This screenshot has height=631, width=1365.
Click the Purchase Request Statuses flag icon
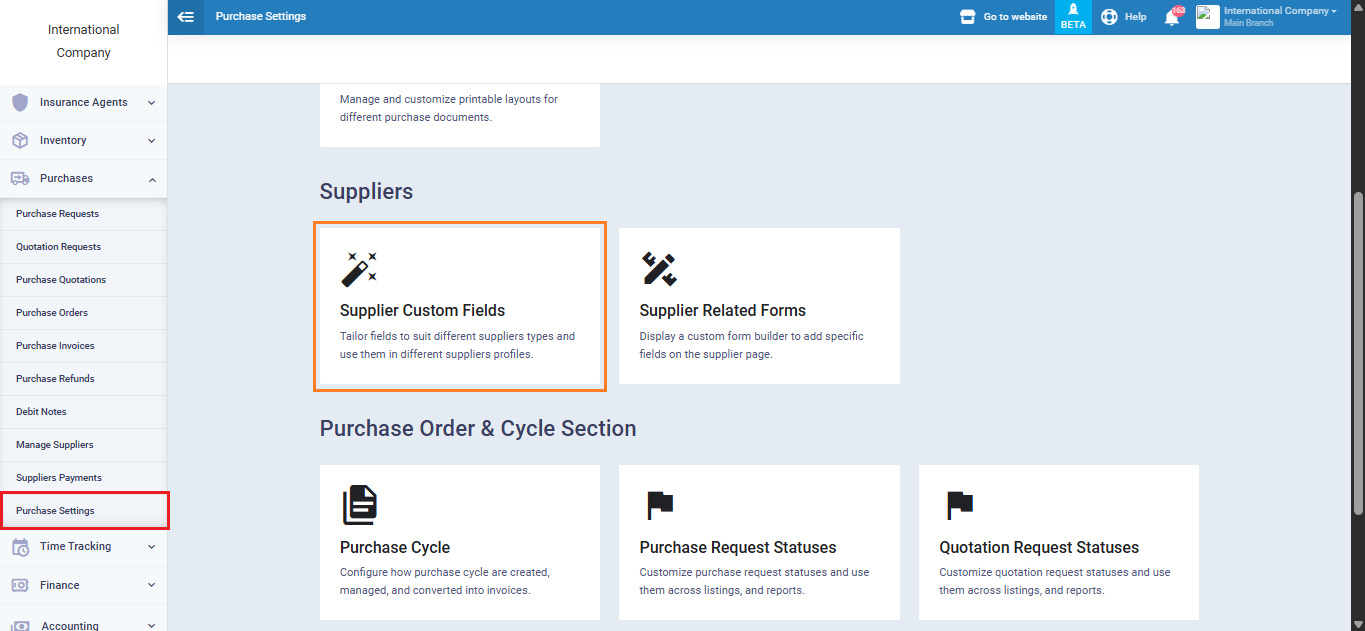tap(659, 505)
